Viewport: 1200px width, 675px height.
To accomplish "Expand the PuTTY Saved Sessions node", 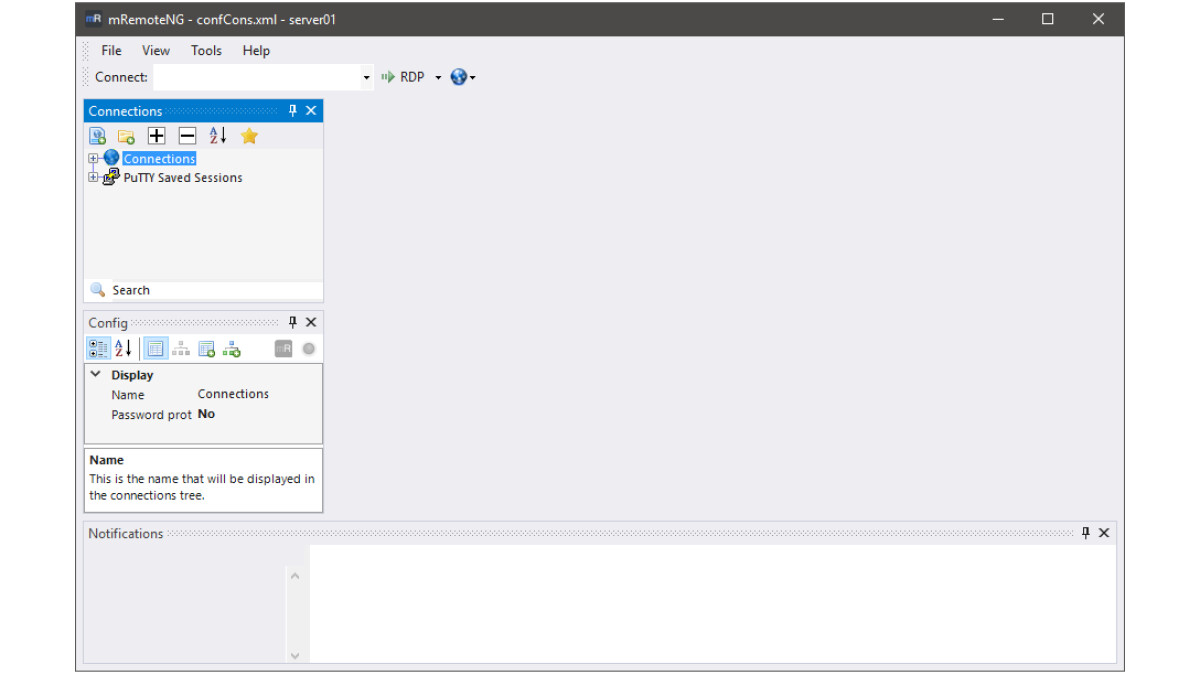I will [x=93, y=178].
